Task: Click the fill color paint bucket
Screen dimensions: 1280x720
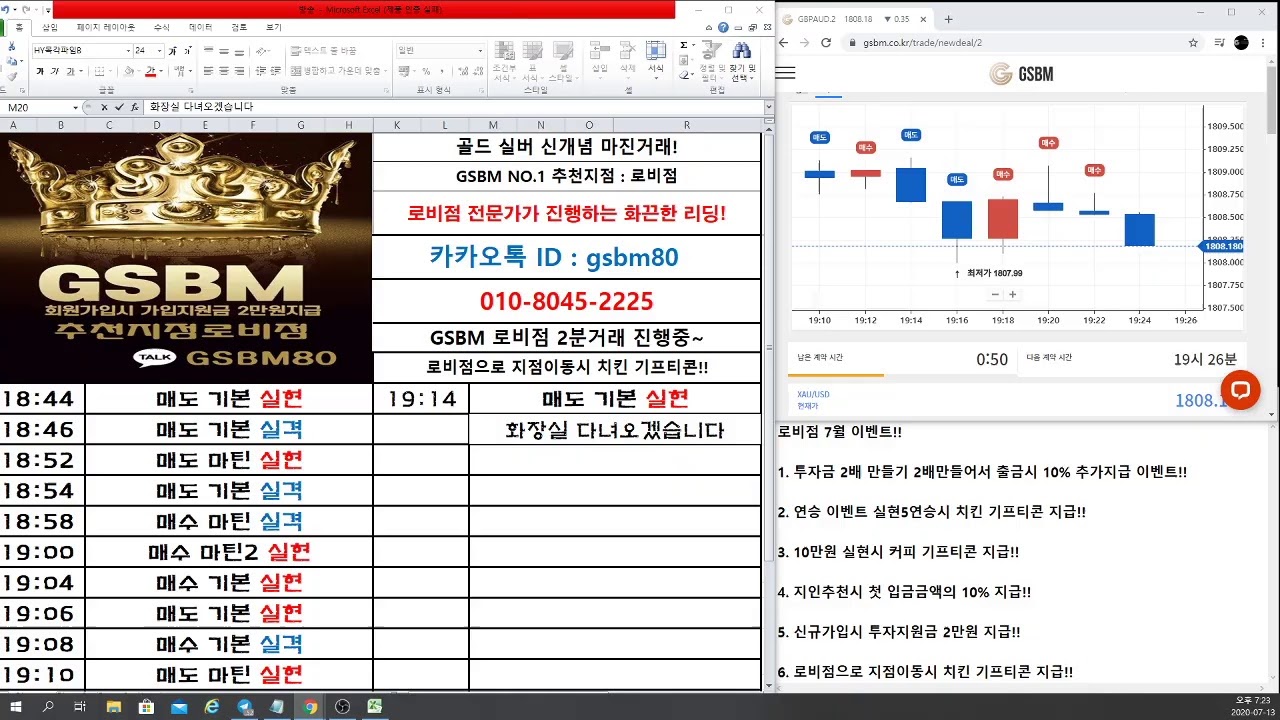Action: (x=127, y=71)
